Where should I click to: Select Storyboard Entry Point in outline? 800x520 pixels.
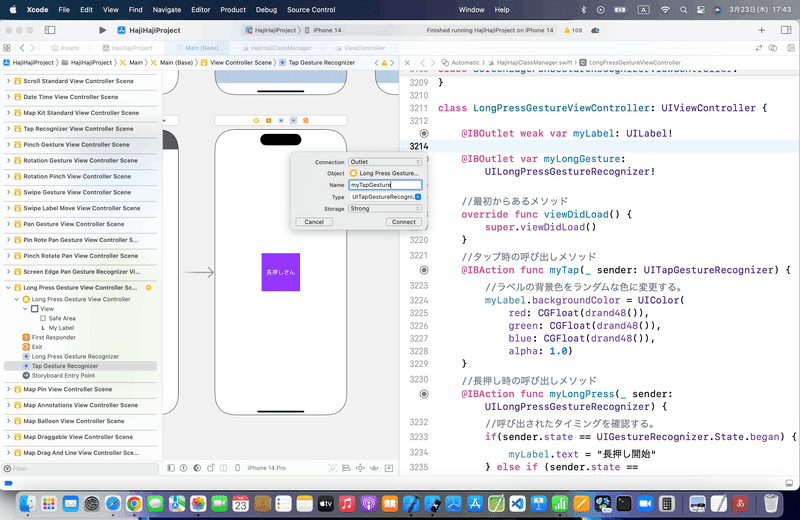click(59, 376)
